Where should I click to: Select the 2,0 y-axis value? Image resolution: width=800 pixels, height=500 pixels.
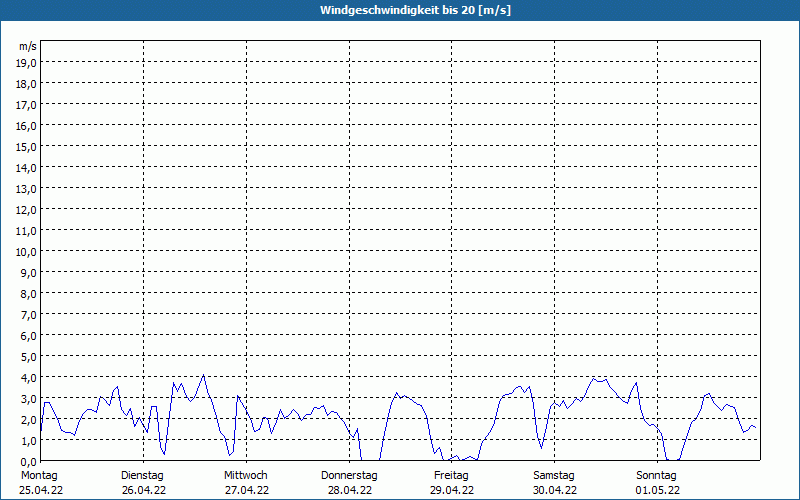click(x=29, y=419)
